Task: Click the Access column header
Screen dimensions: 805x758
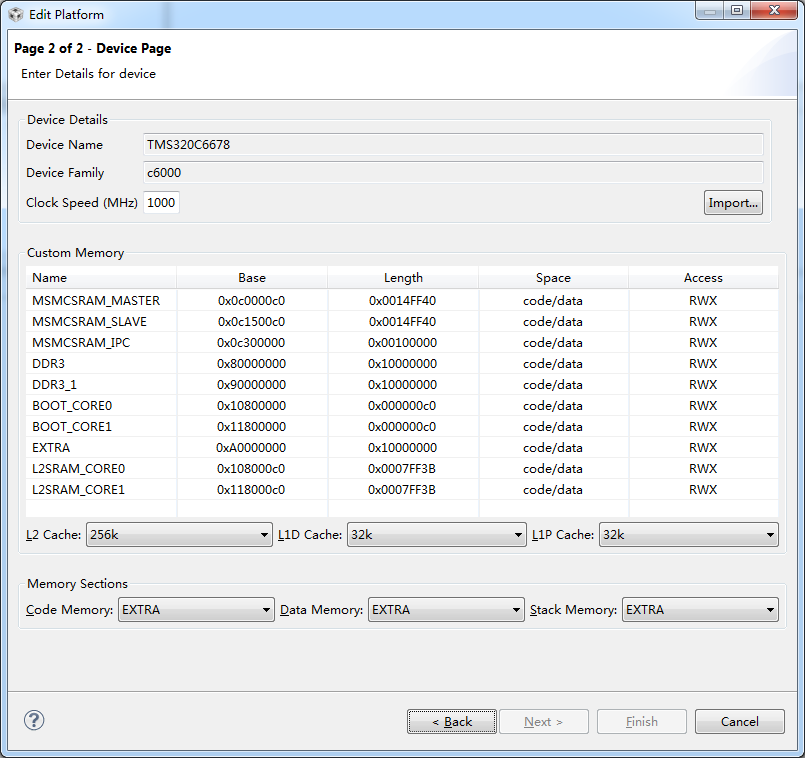Action: pyautogui.click(x=703, y=277)
